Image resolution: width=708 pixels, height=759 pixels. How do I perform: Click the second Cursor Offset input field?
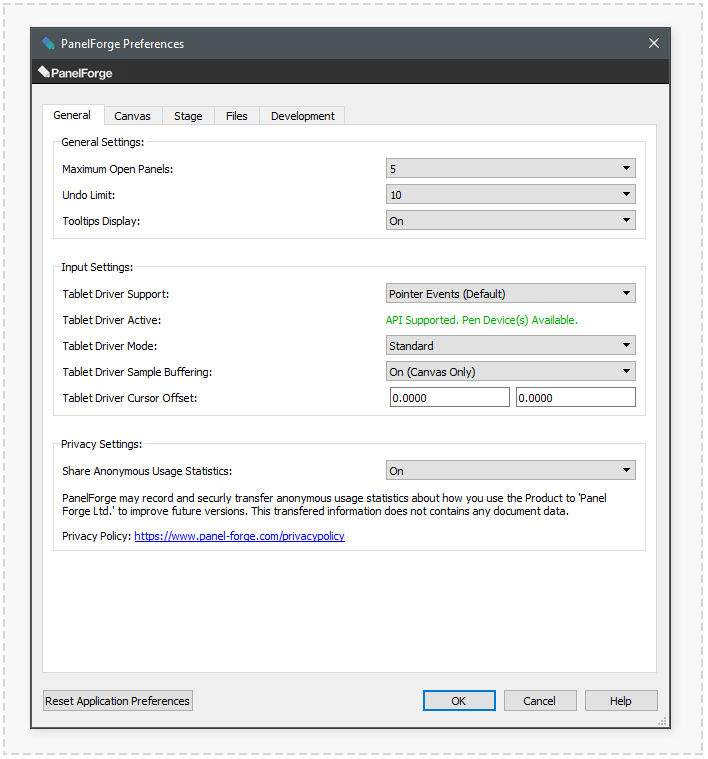(575, 398)
